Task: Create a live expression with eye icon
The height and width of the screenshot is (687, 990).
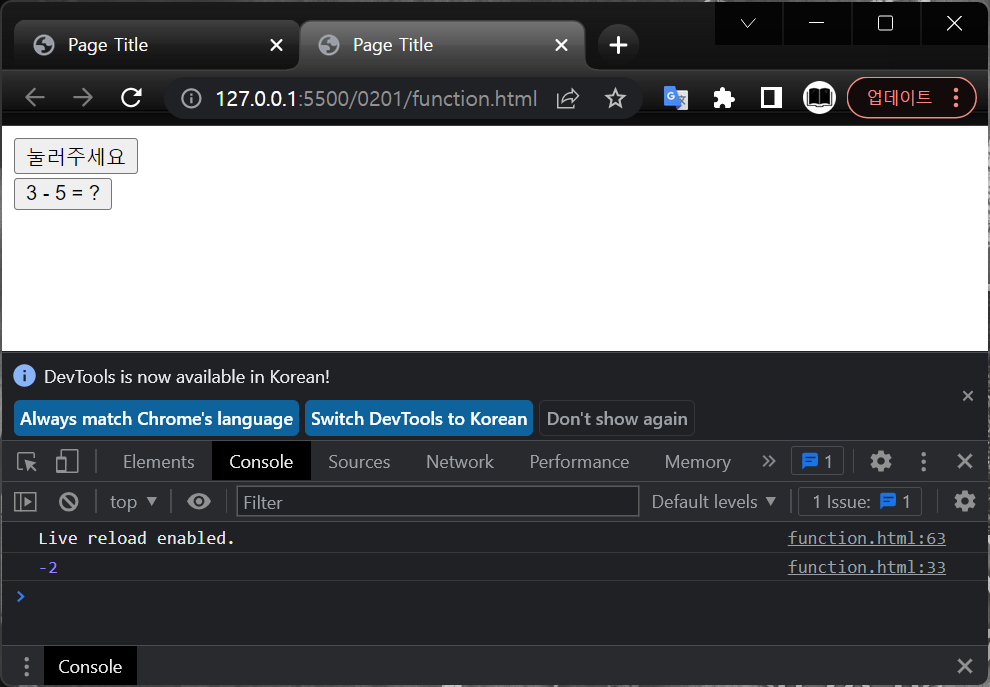Action: tap(199, 502)
